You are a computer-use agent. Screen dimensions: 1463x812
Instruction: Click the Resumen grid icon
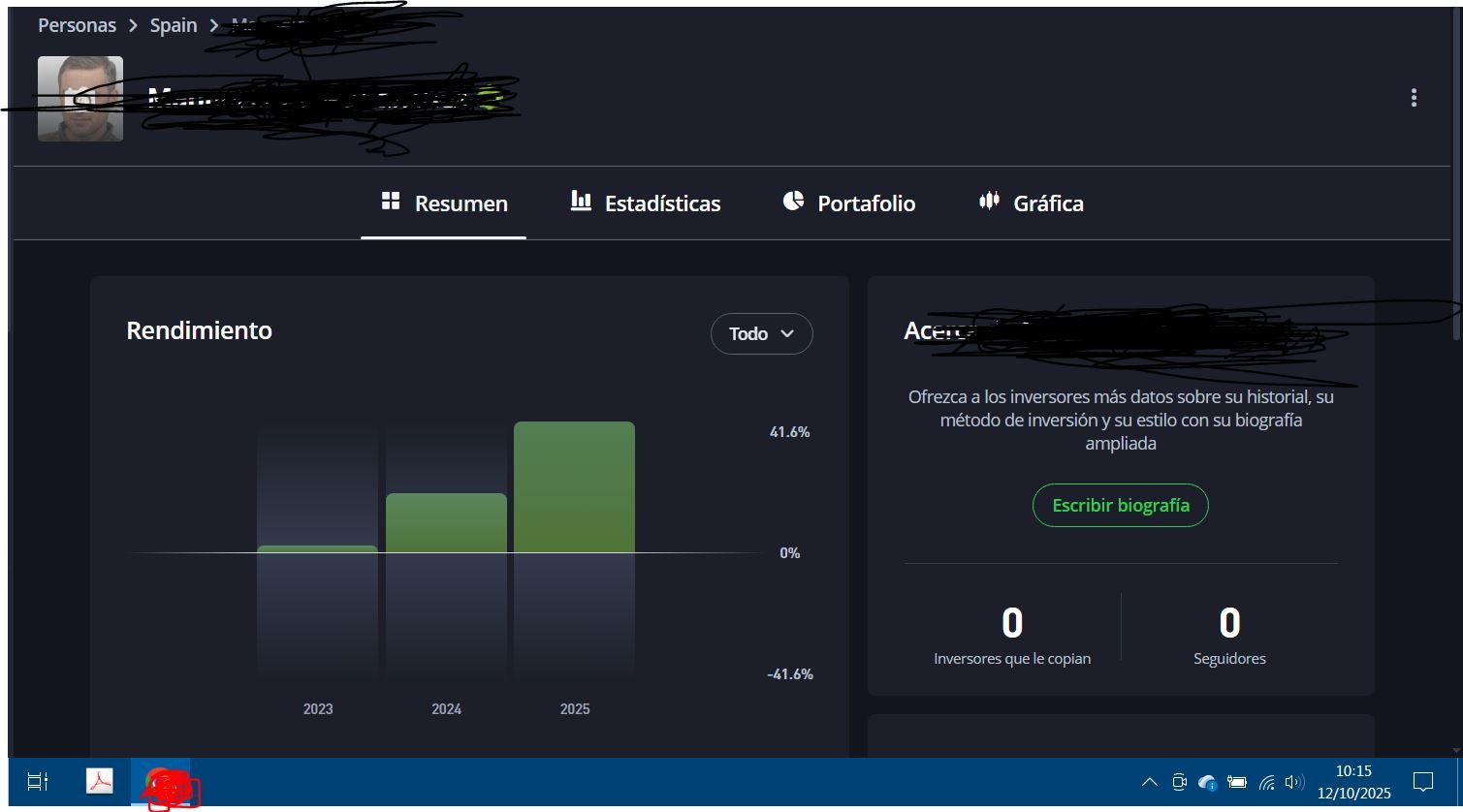(x=391, y=201)
